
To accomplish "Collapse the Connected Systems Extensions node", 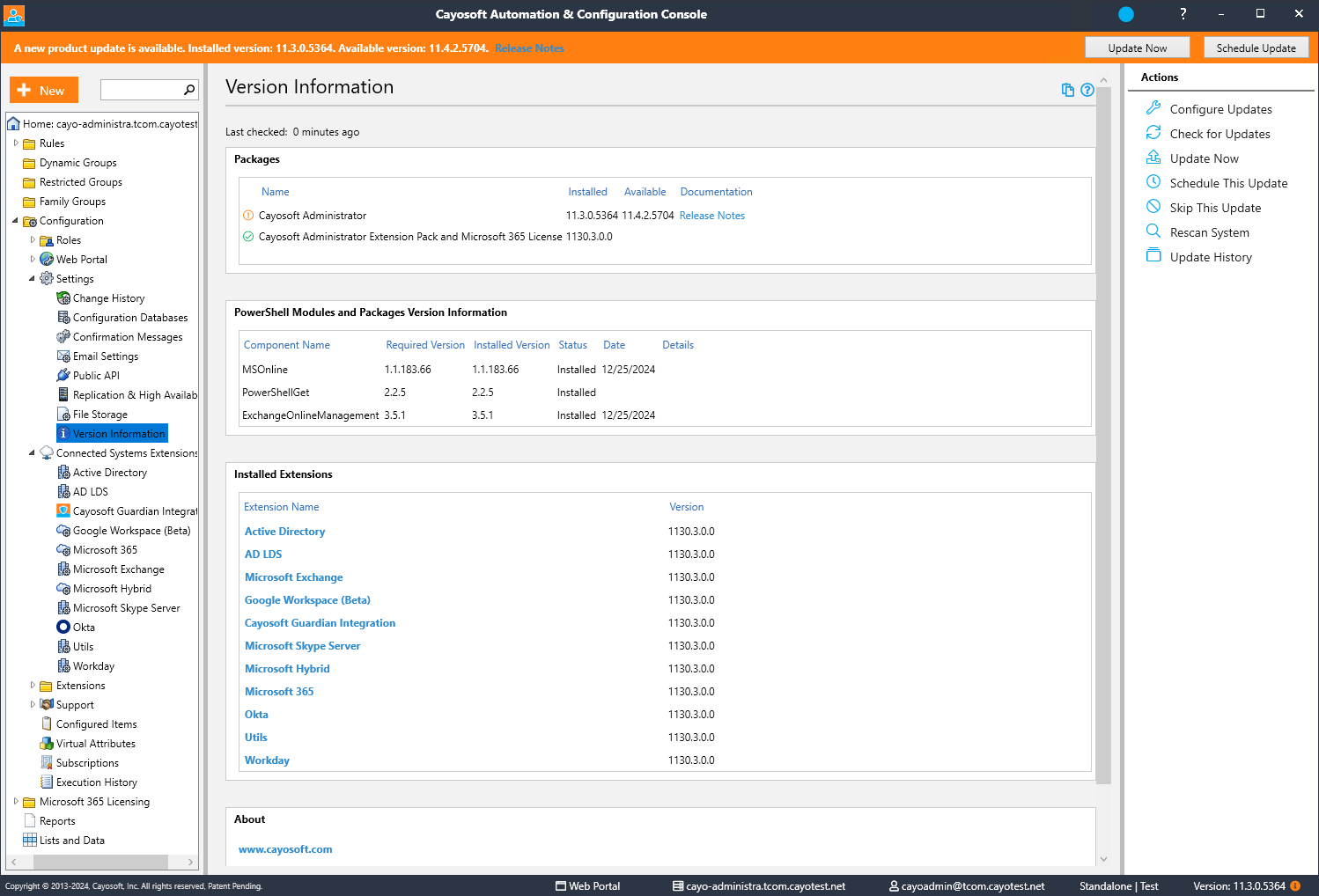I will pos(32,452).
